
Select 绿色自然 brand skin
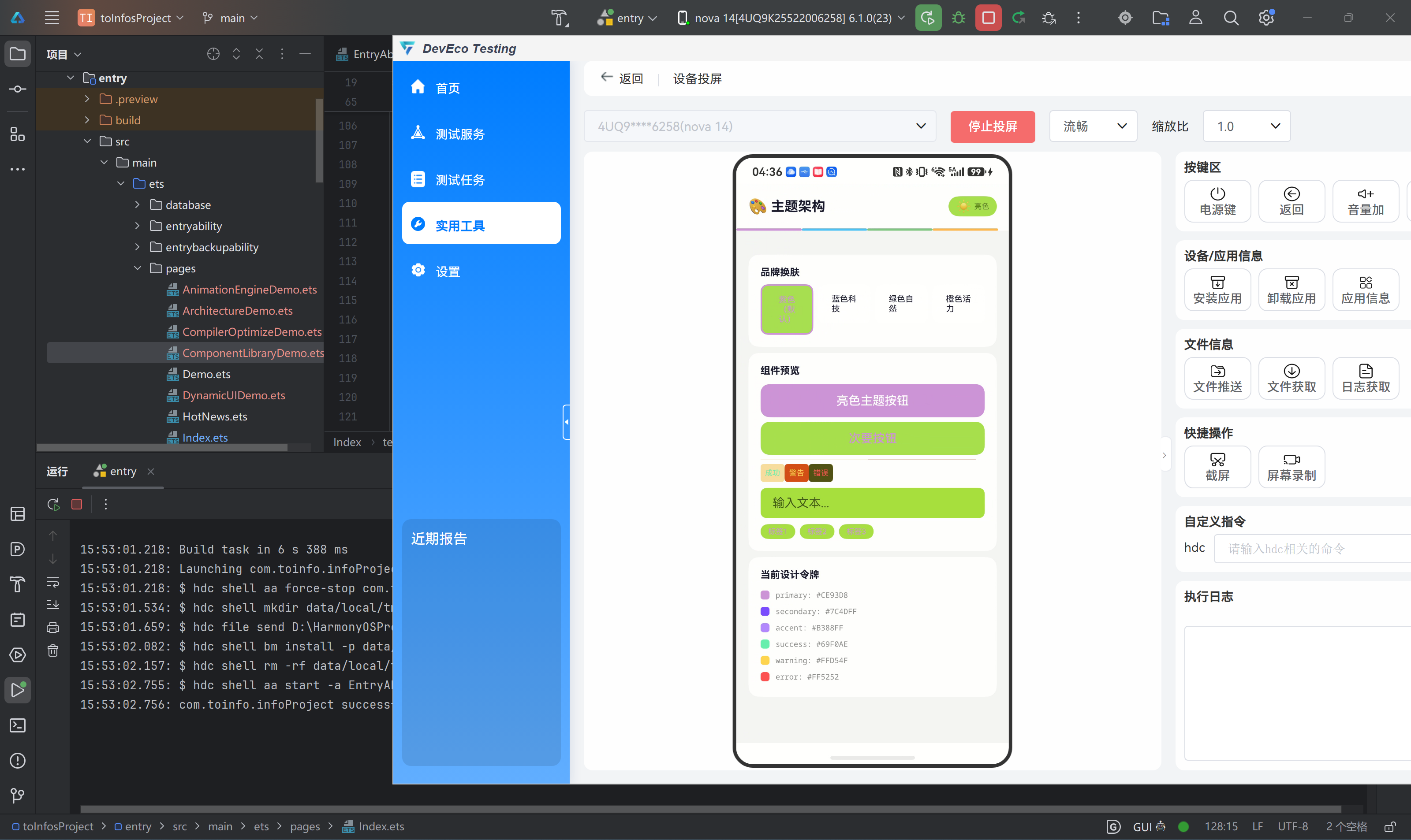pyautogui.click(x=901, y=304)
